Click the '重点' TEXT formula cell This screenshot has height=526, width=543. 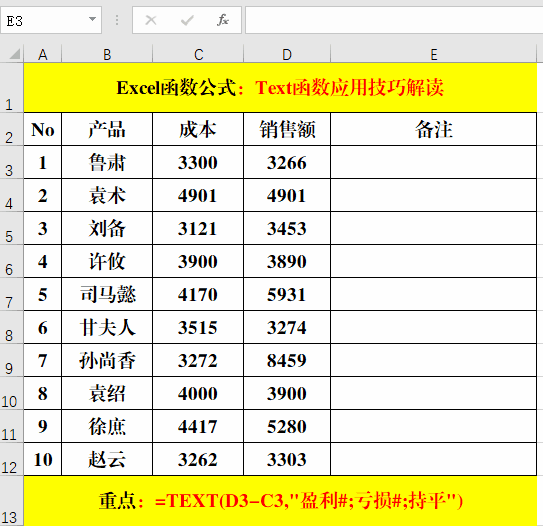click(x=280, y=501)
